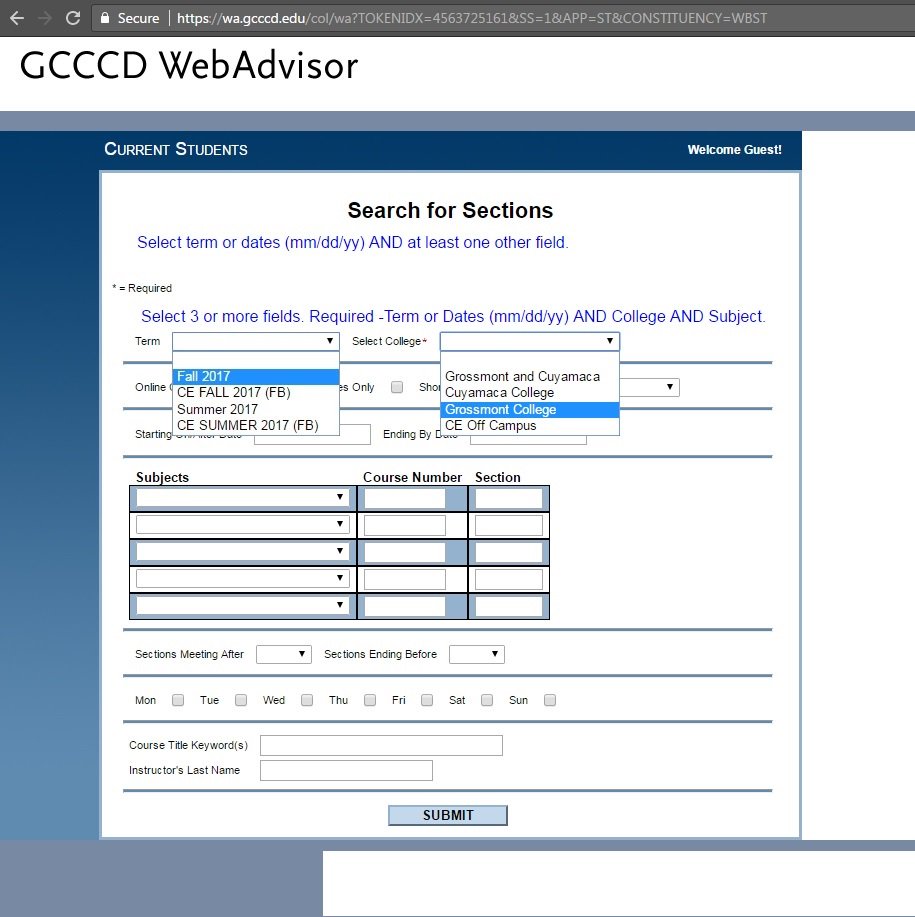The image size is (915, 917).
Task: Open the fourth Subjects dropdown
Action: pos(242,578)
